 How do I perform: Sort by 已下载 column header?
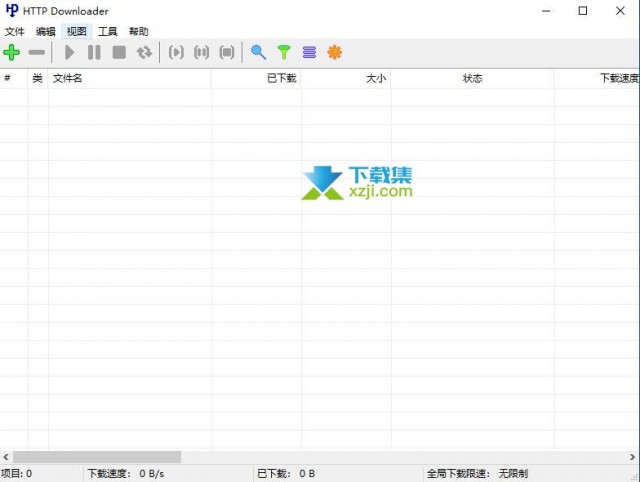coord(256,78)
